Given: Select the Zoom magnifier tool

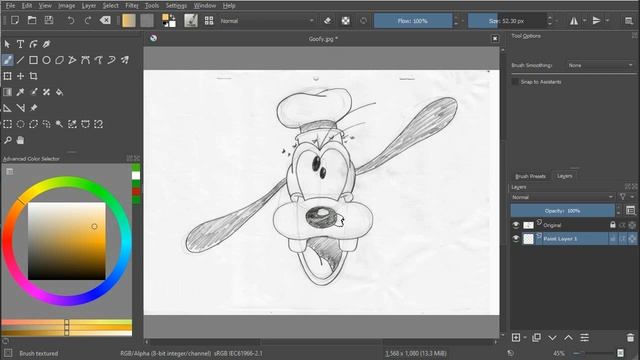Looking at the screenshot, I should [7, 140].
